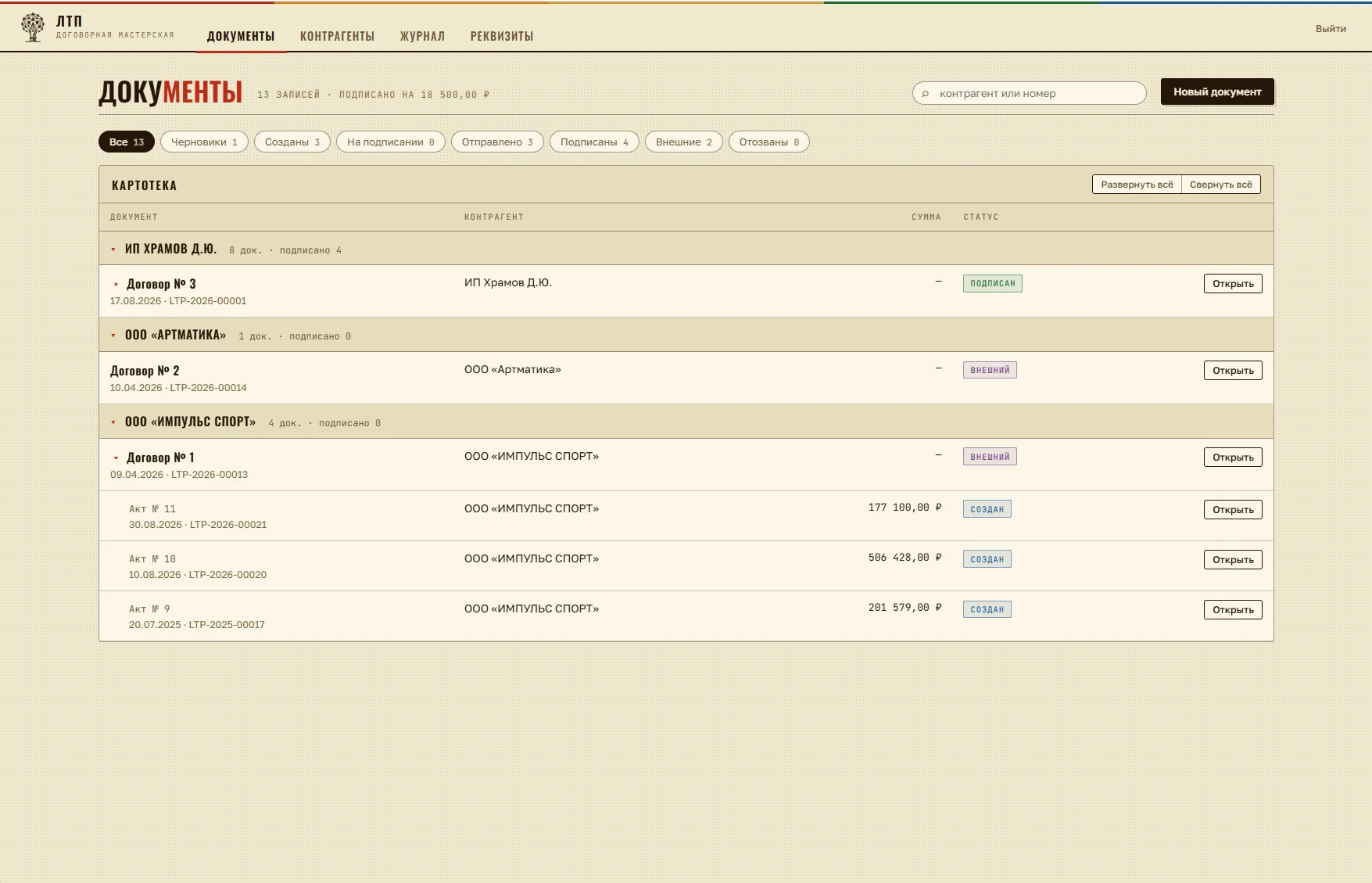This screenshot has height=883, width=1372.
Task: Click the КОНТРАГЕНТ column header
Action: pos(494,217)
